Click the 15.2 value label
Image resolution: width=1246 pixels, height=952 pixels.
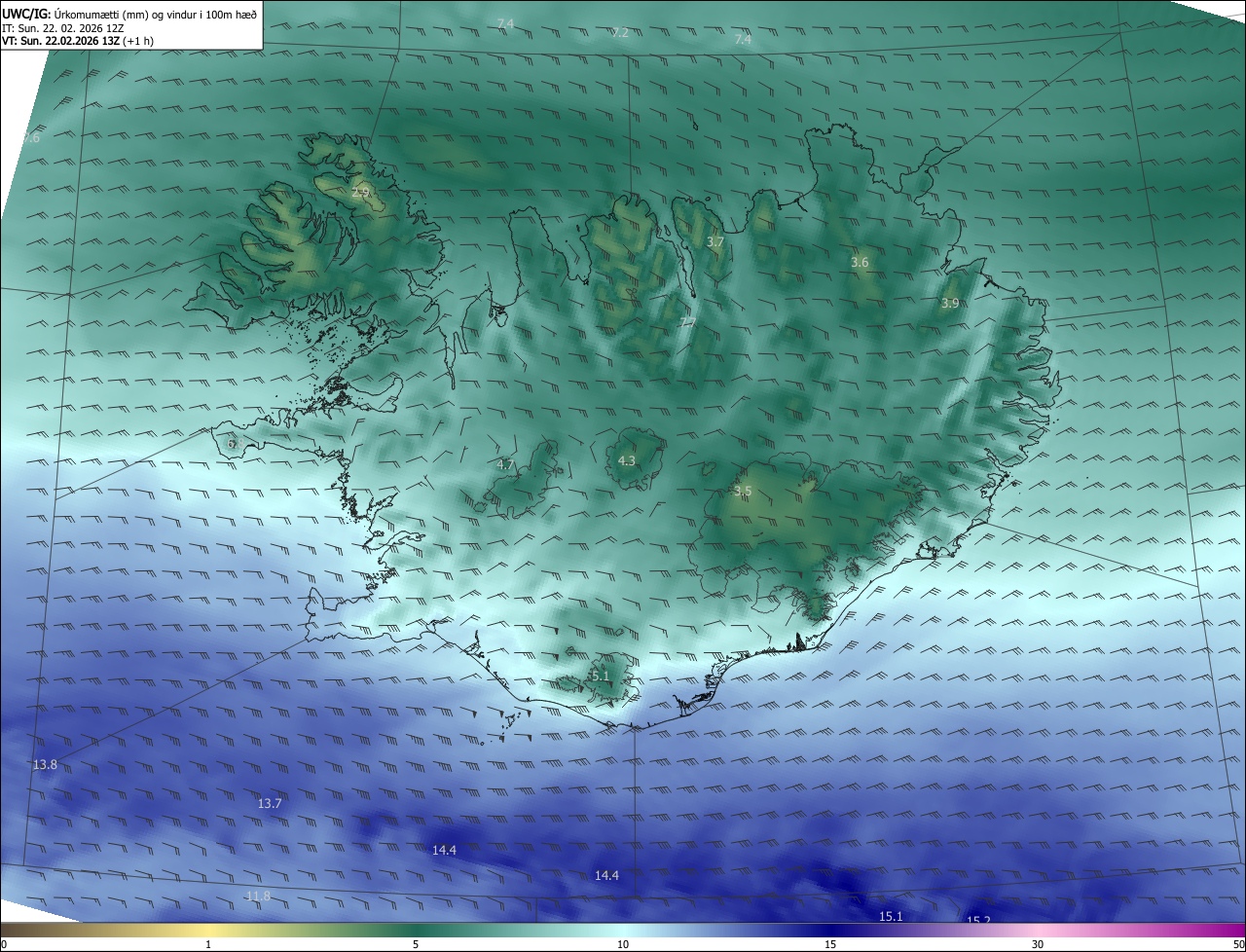click(x=978, y=920)
